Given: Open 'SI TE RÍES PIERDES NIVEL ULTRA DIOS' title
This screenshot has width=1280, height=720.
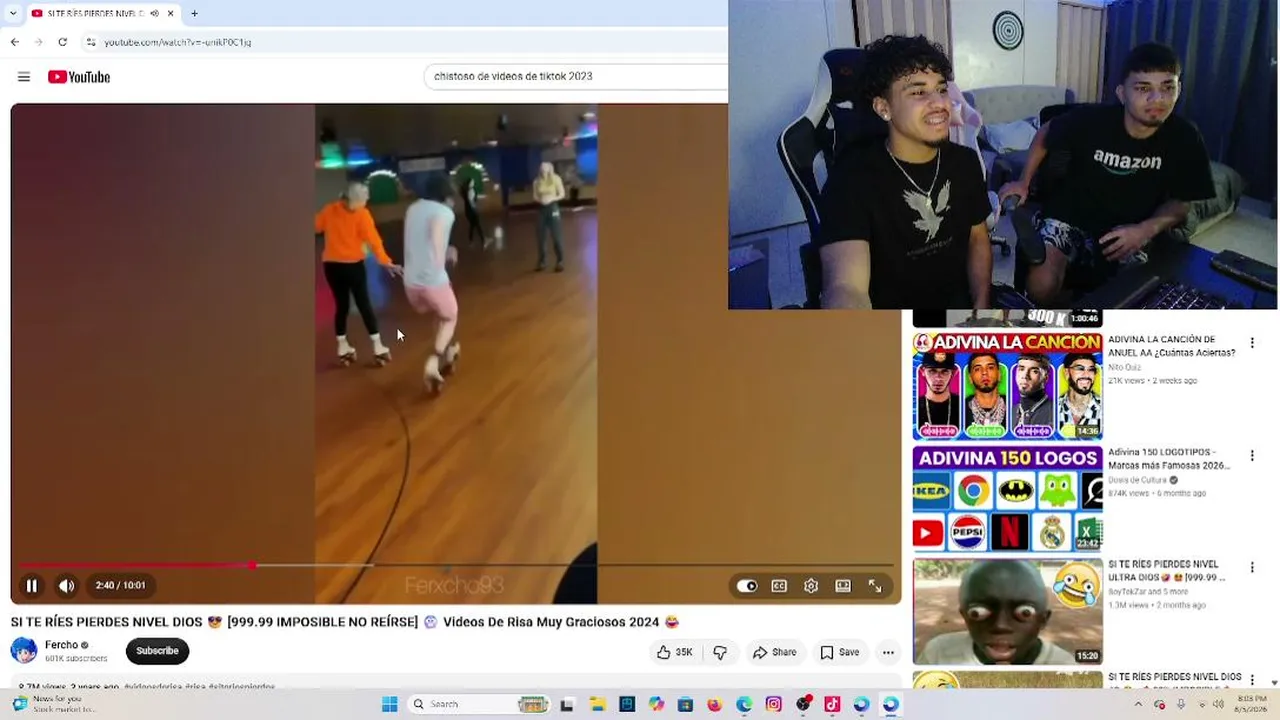Looking at the screenshot, I should click(x=1168, y=571).
